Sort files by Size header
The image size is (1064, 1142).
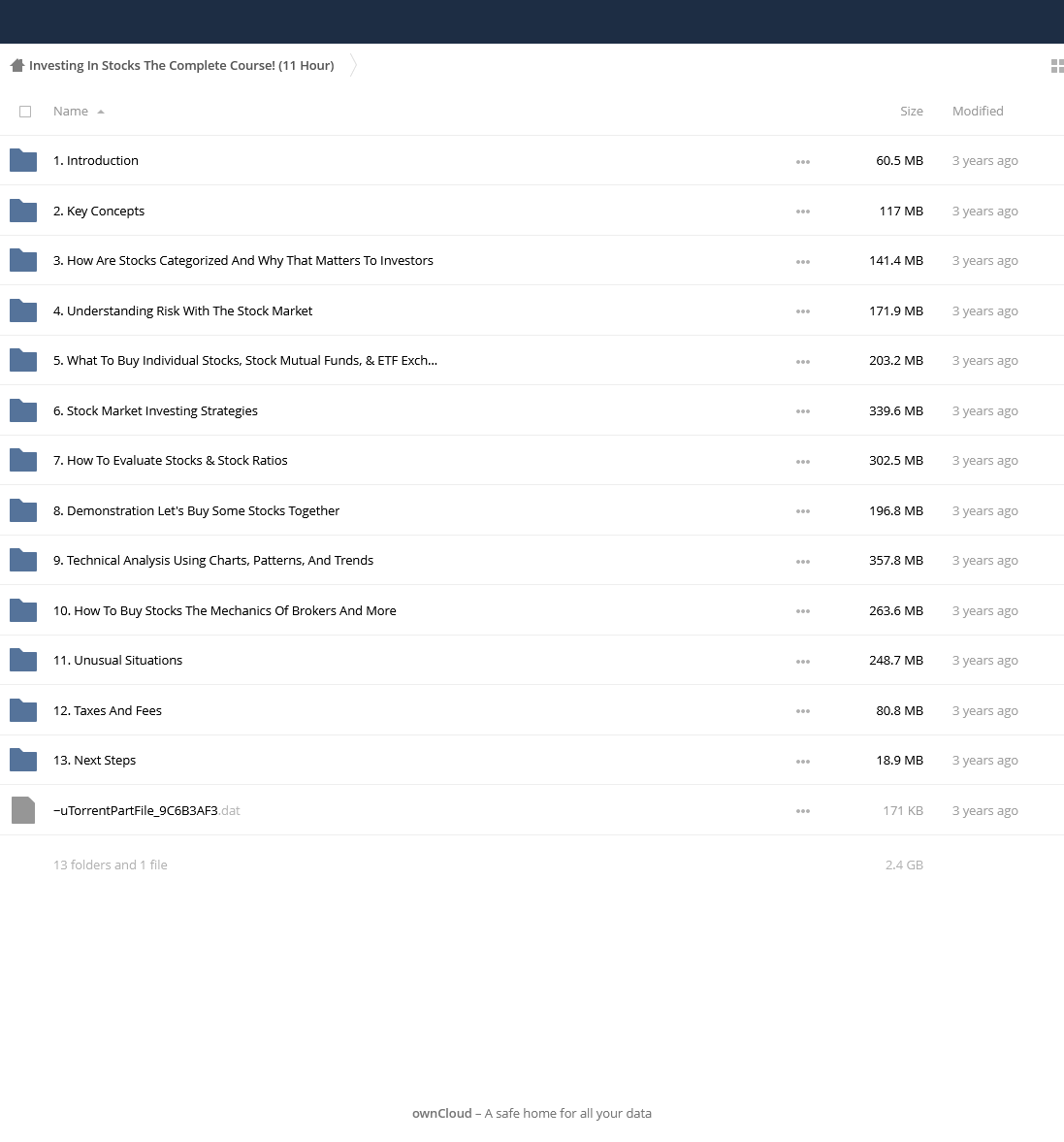(911, 112)
